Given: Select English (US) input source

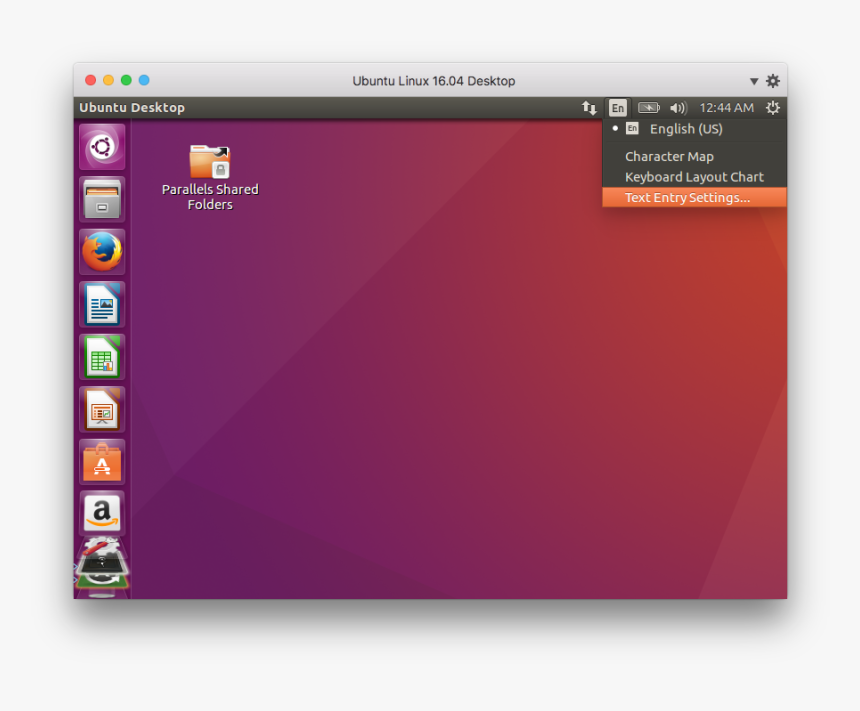Looking at the screenshot, I should (x=694, y=129).
